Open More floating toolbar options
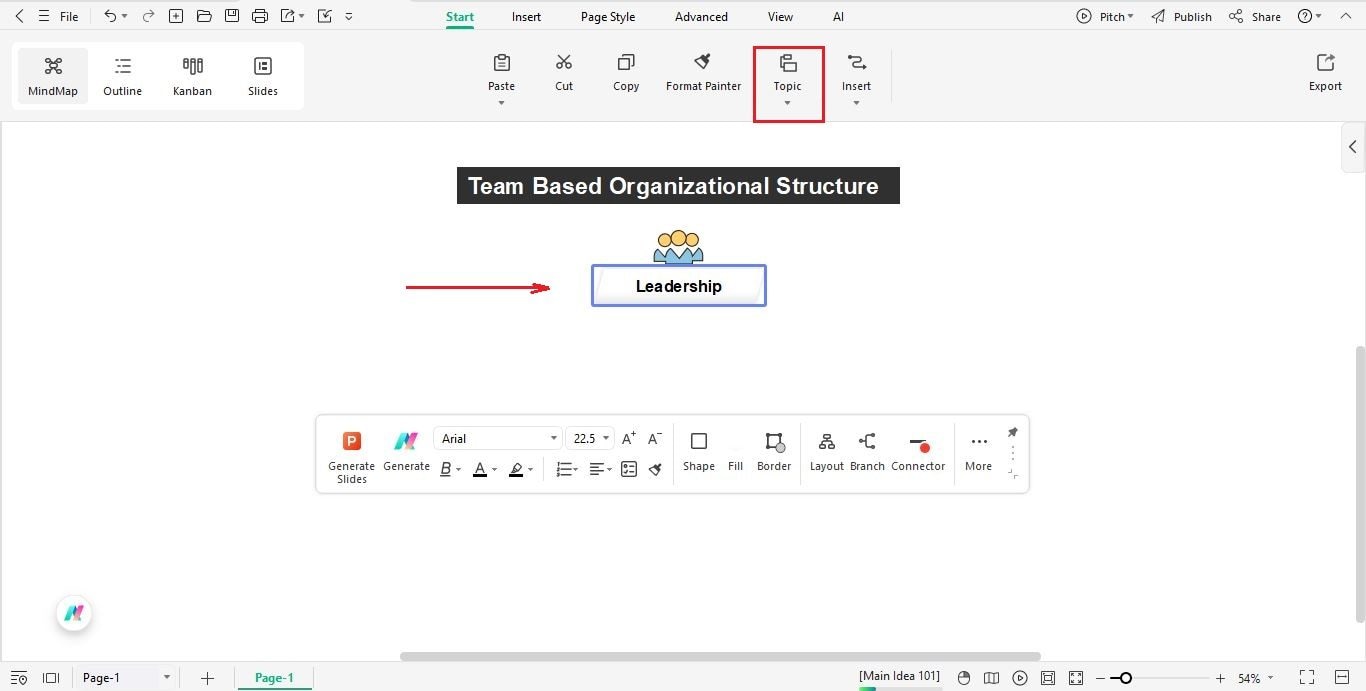The height and width of the screenshot is (691, 1366). (x=979, y=452)
